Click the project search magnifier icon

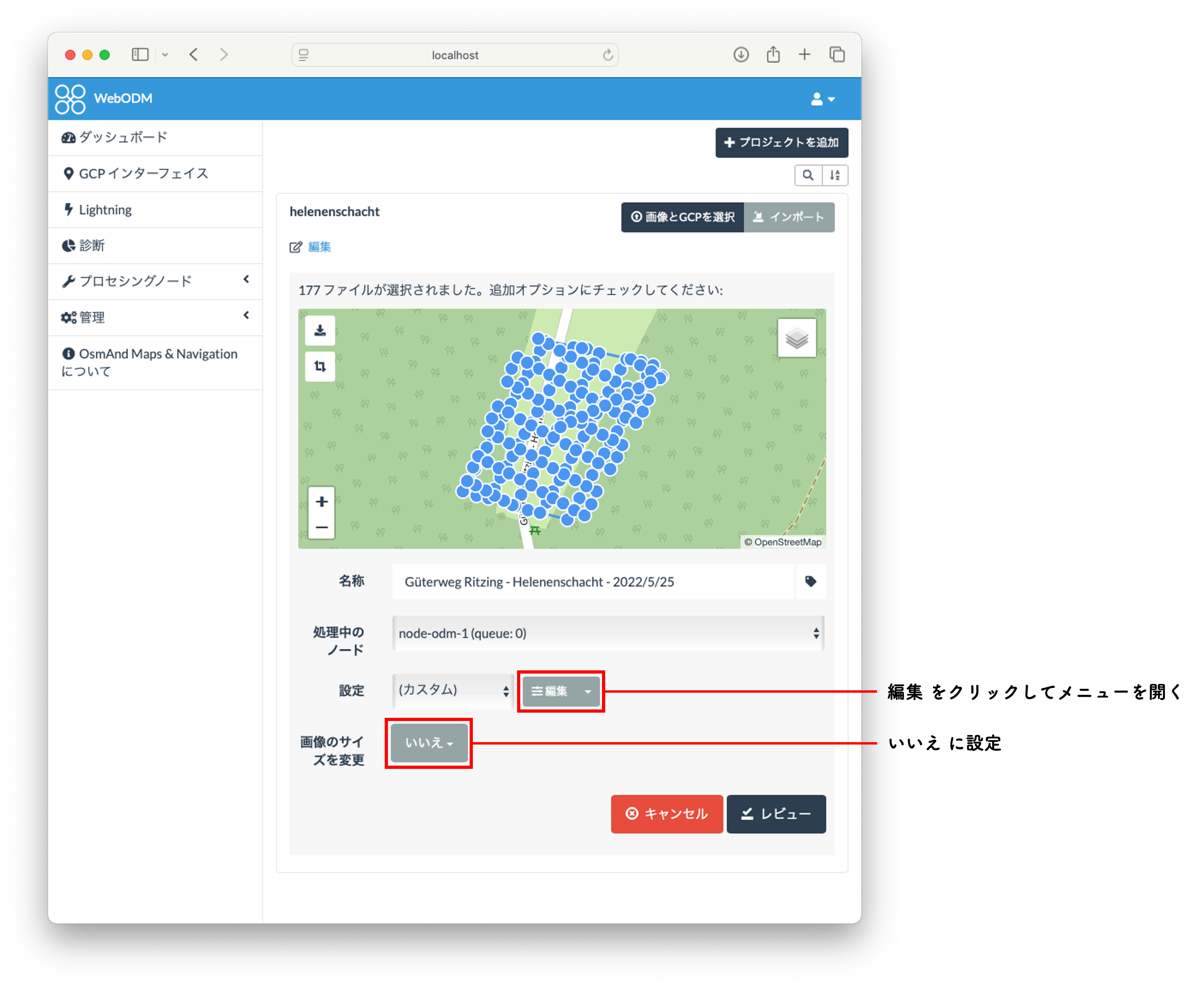(808, 175)
